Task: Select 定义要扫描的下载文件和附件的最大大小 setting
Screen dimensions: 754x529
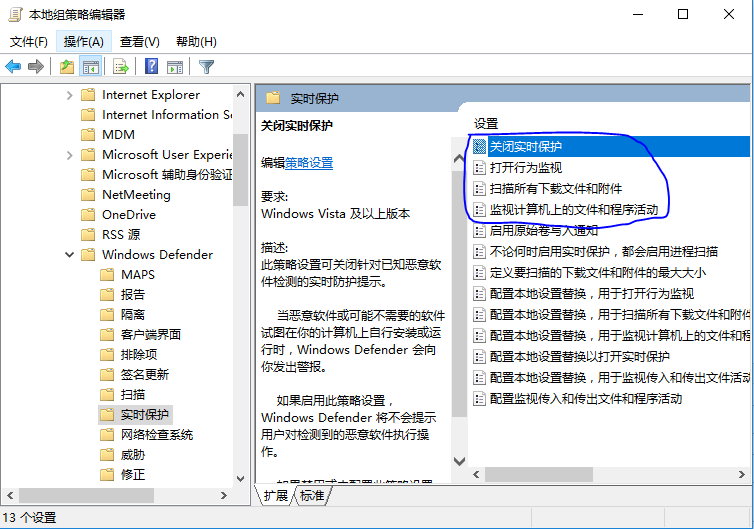Action: [598, 273]
